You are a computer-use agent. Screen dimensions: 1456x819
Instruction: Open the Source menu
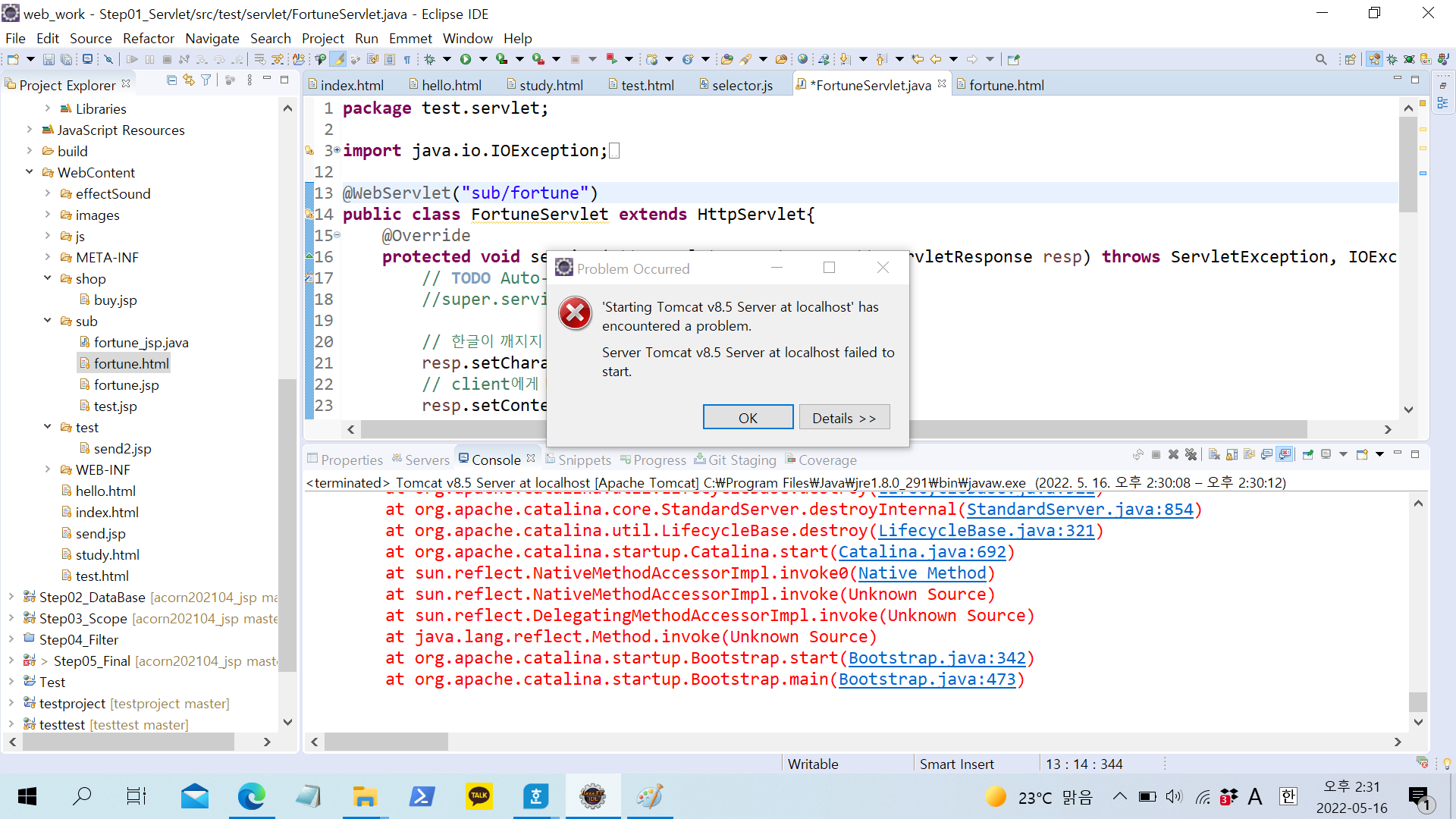[90, 38]
